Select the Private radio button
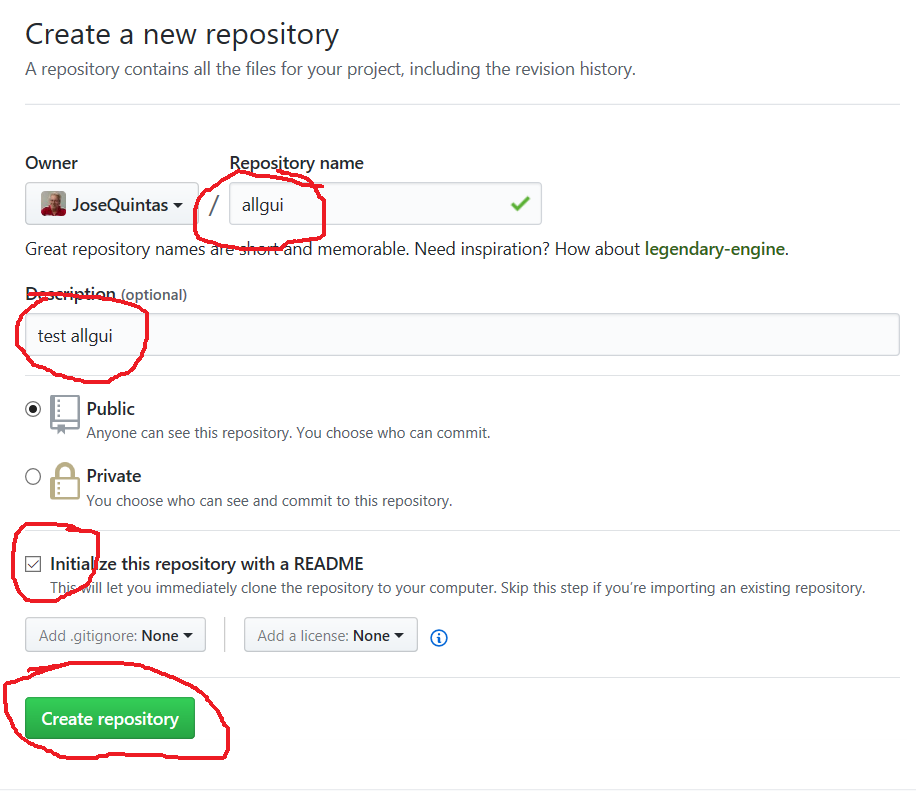Screen dimensions: 916x791 pos(33,476)
